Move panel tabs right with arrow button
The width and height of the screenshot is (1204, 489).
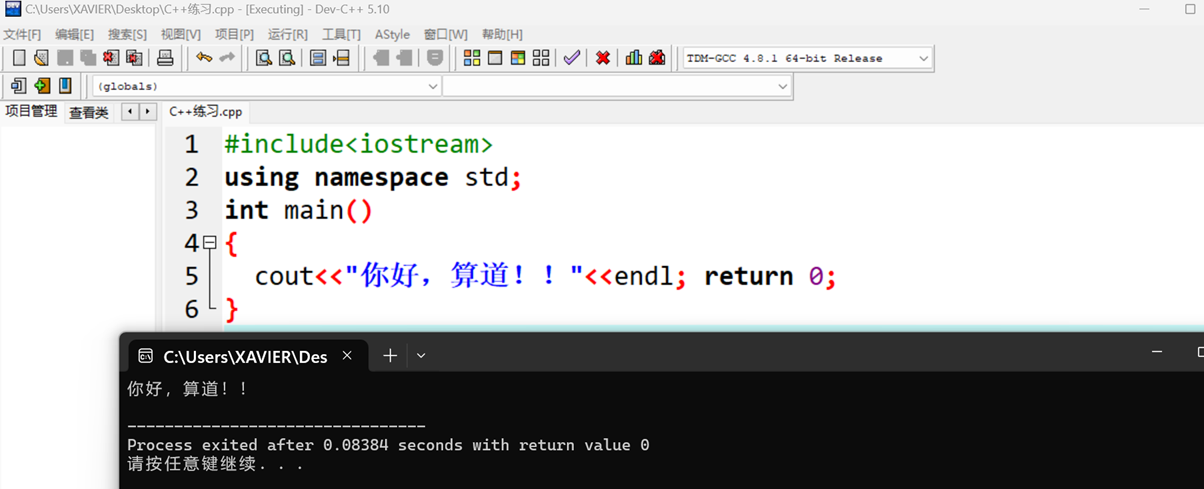click(x=147, y=111)
